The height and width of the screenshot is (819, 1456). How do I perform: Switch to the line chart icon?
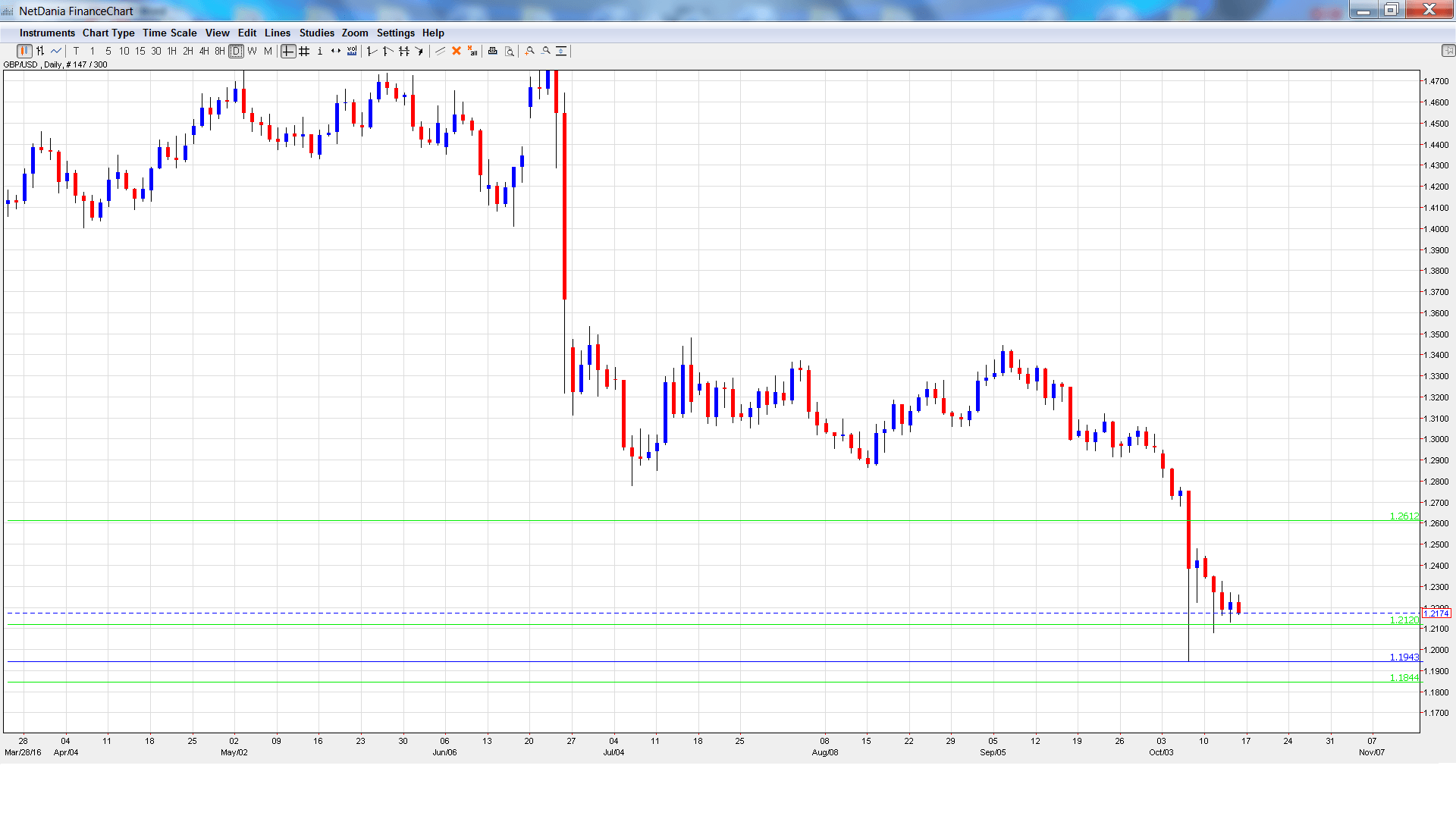(x=56, y=51)
